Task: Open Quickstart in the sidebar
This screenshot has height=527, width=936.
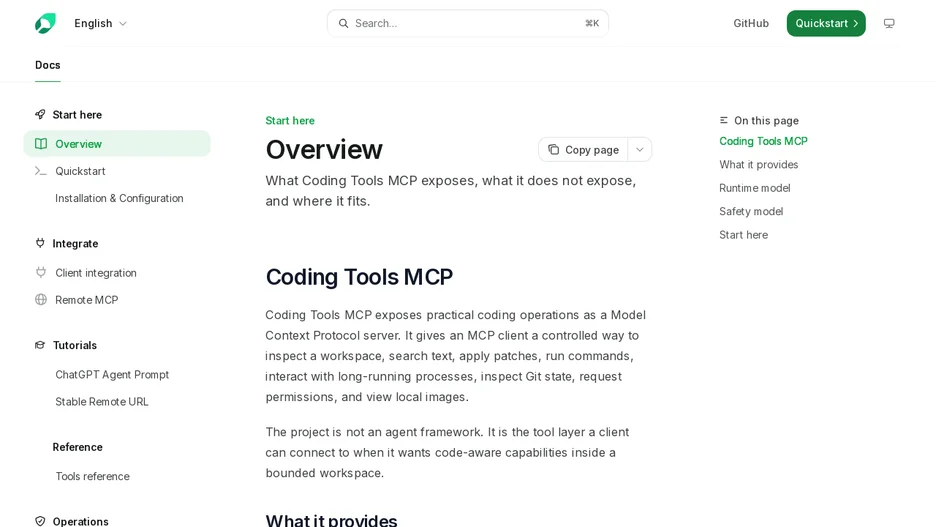Action: 117,171
